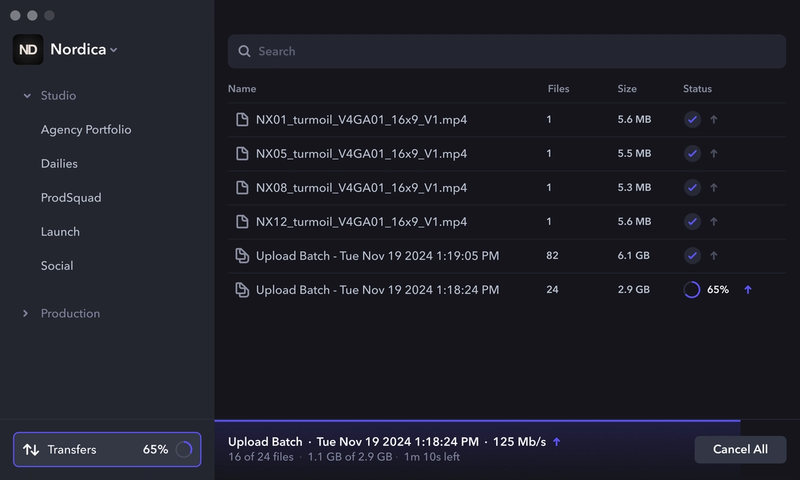Open Agency Portfolio in the sidebar
The height and width of the screenshot is (480, 800).
pyautogui.click(x=86, y=130)
